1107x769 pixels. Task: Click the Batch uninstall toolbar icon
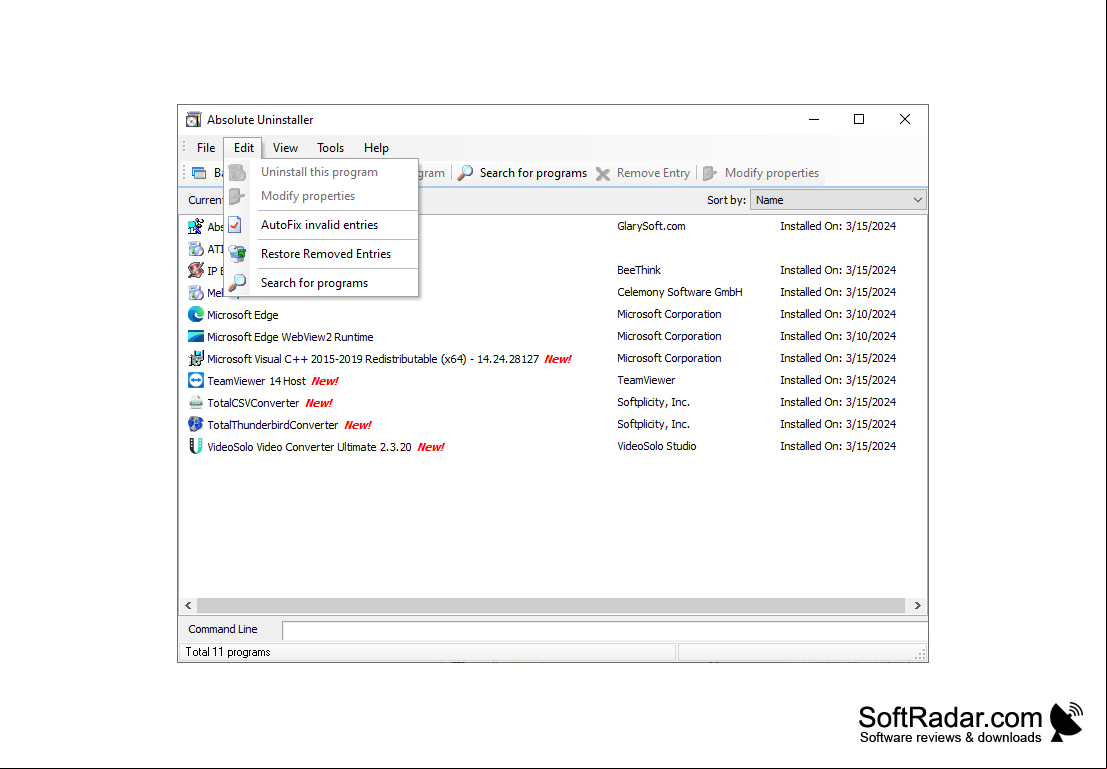pos(200,173)
